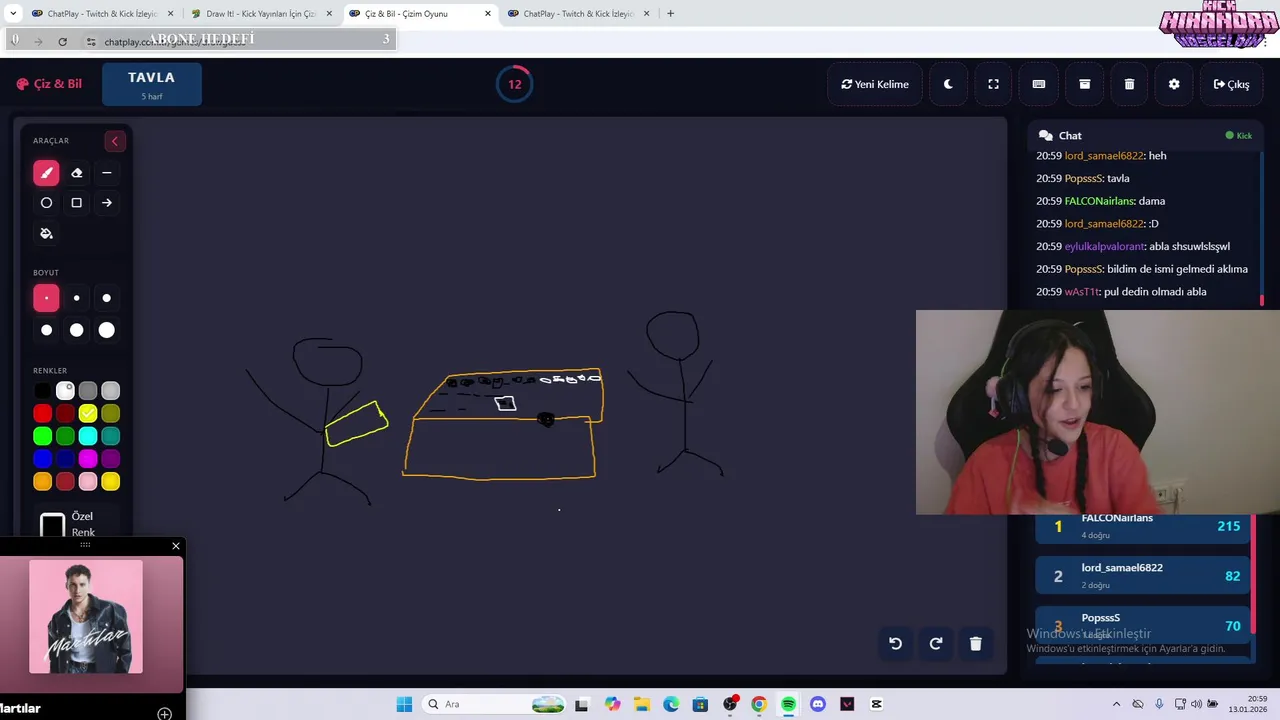This screenshot has height=720, width=1280.
Task: Reload the browser page
Action: 62,41
